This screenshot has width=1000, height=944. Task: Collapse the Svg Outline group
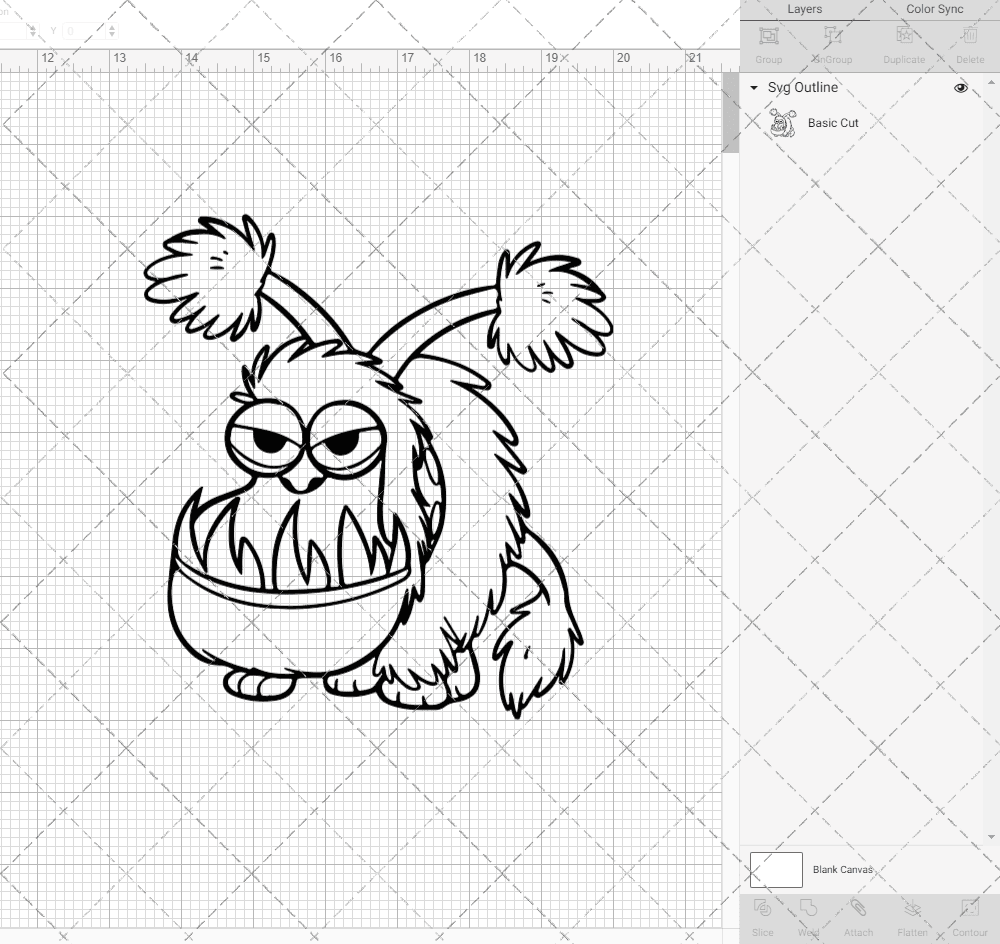[x=753, y=88]
